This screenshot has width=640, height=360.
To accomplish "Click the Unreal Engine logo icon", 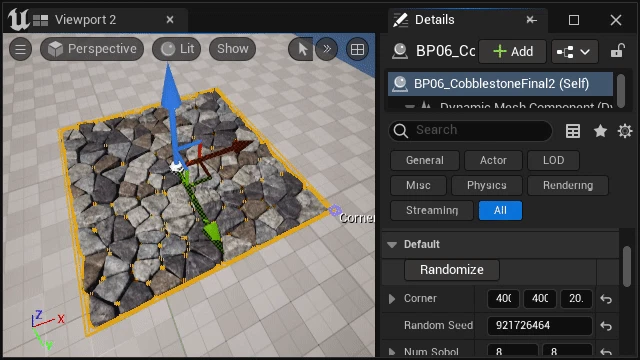I will pyautogui.click(x=18, y=20).
